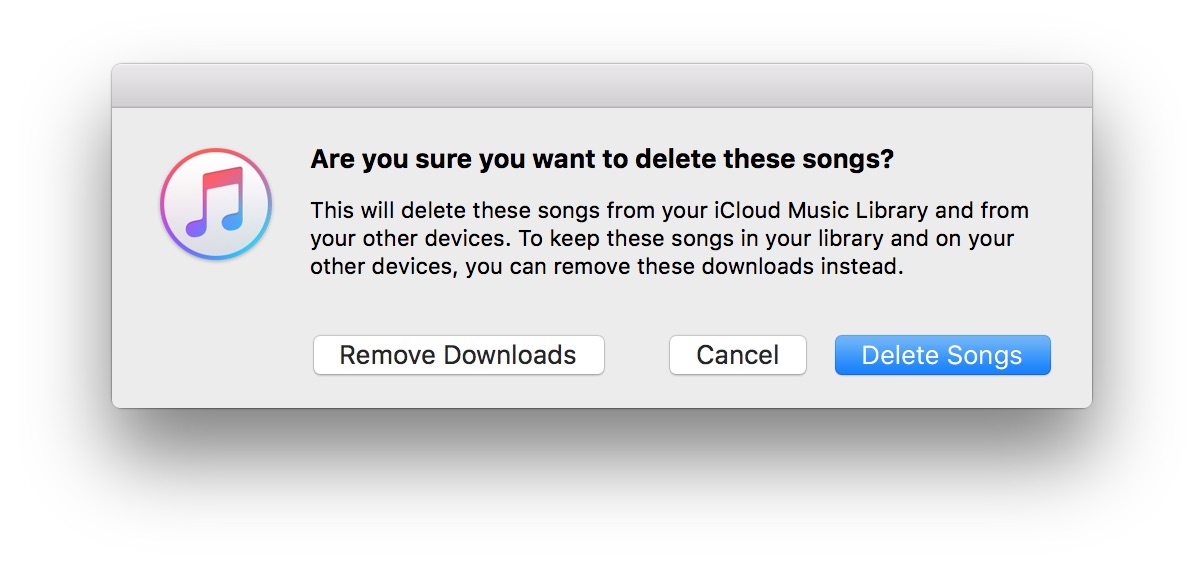Click the dialog's gray title bar
This screenshot has width=1204, height=568.
(602, 85)
